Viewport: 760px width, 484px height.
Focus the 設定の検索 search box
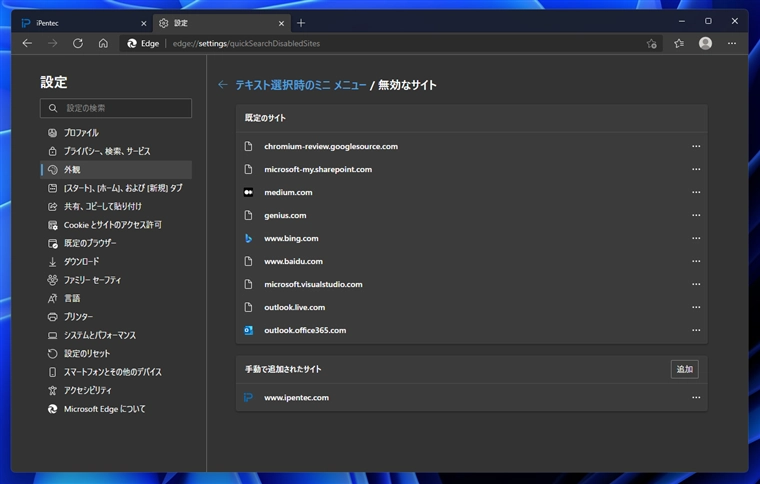[116, 108]
